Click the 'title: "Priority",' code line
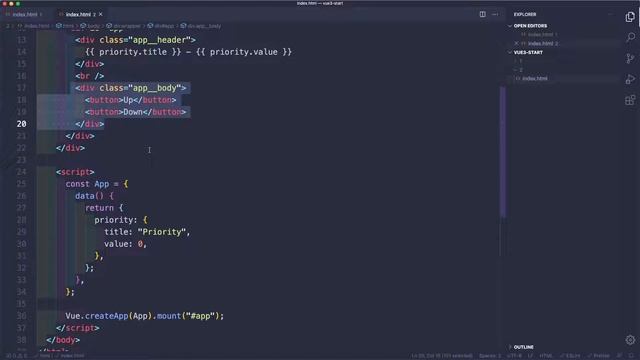 point(147,232)
